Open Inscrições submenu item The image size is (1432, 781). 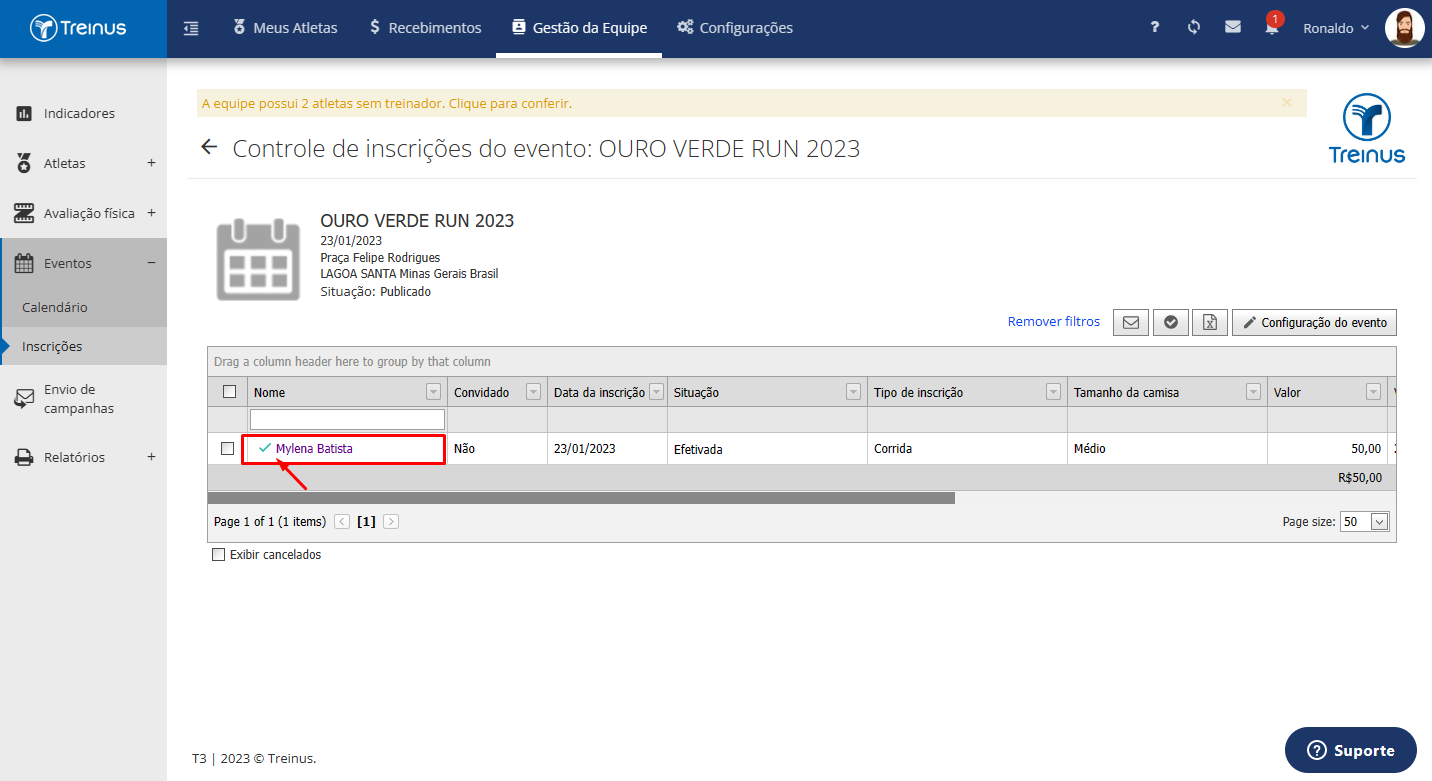(x=52, y=346)
